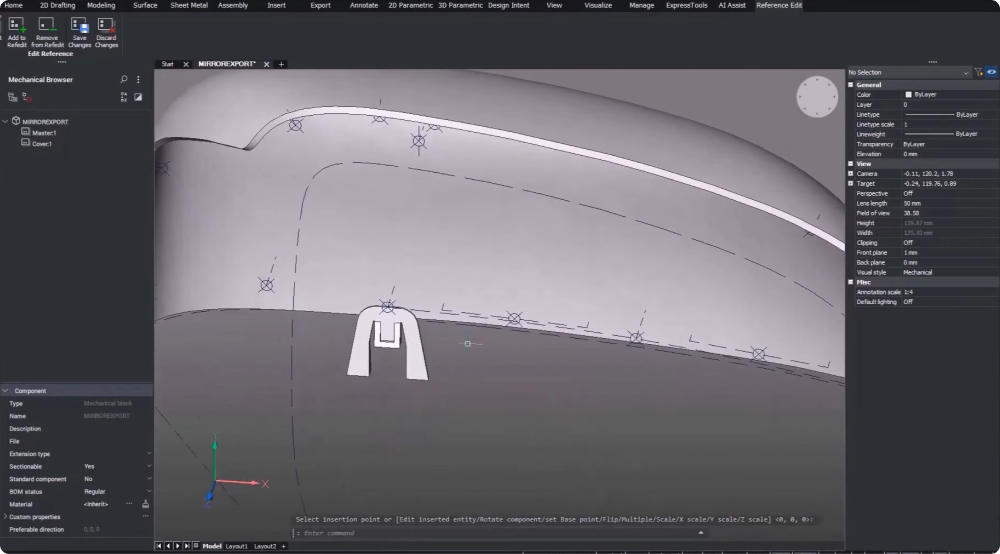The height and width of the screenshot is (554, 1000).
Task: Collapse the General properties group
Action: 851,85
